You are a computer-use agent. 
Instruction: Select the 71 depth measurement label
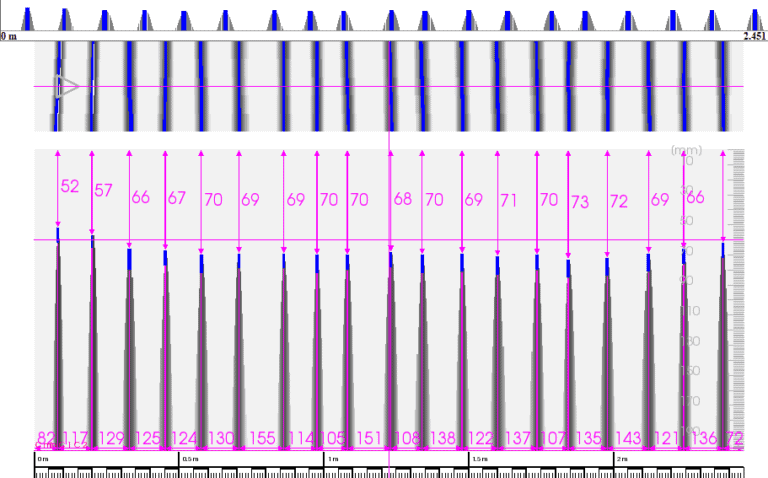(509, 200)
